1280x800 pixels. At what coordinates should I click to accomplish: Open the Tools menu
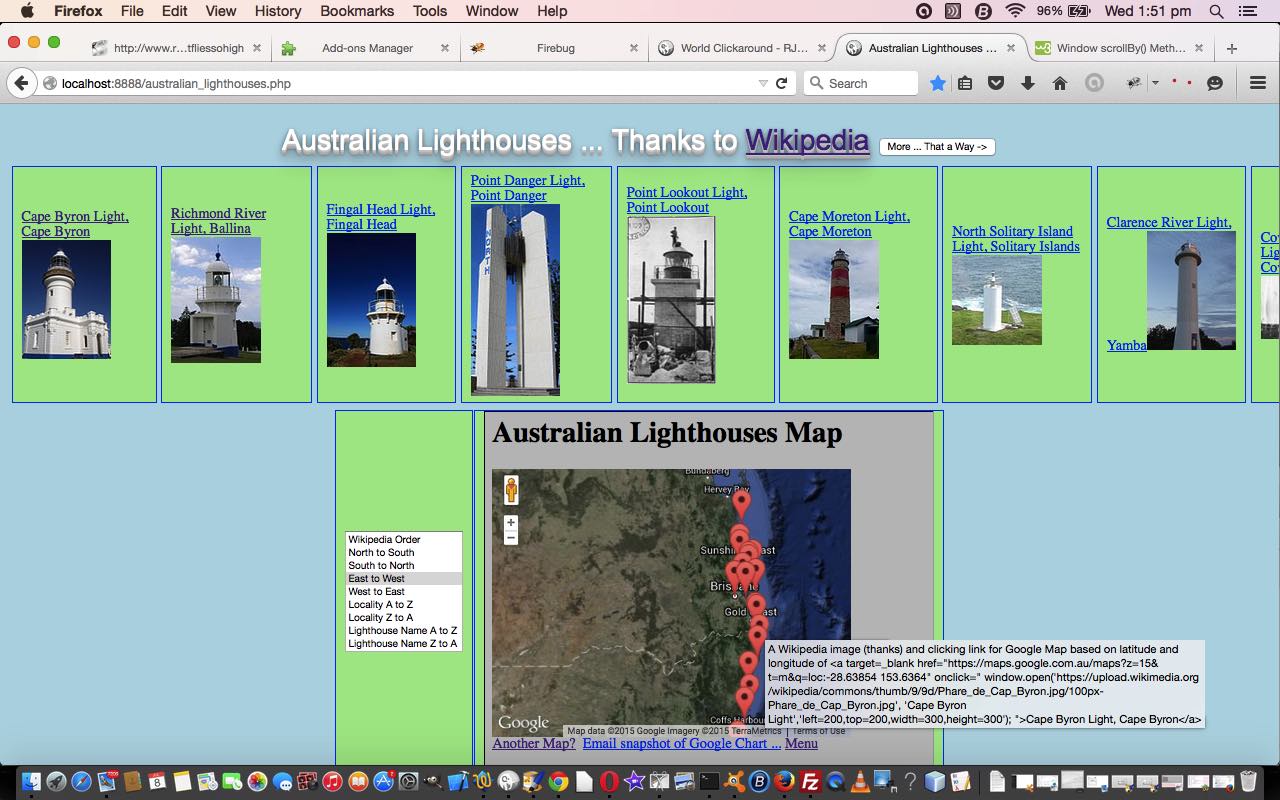pyautogui.click(x=430, y=11)
